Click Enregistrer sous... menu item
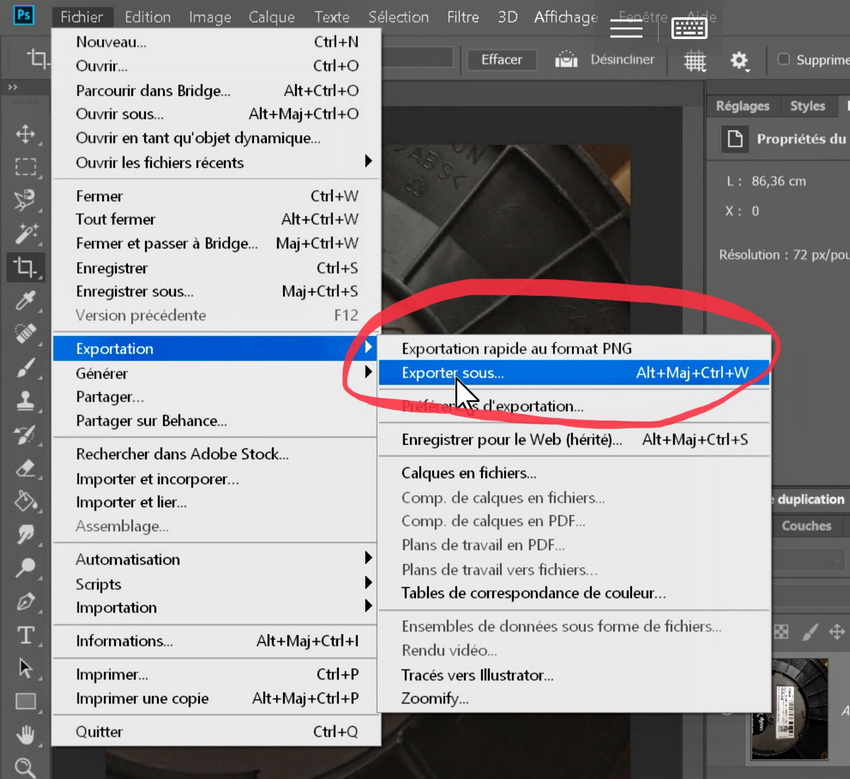The height and width of the screenshot is (779, 850). coord(216,292)
